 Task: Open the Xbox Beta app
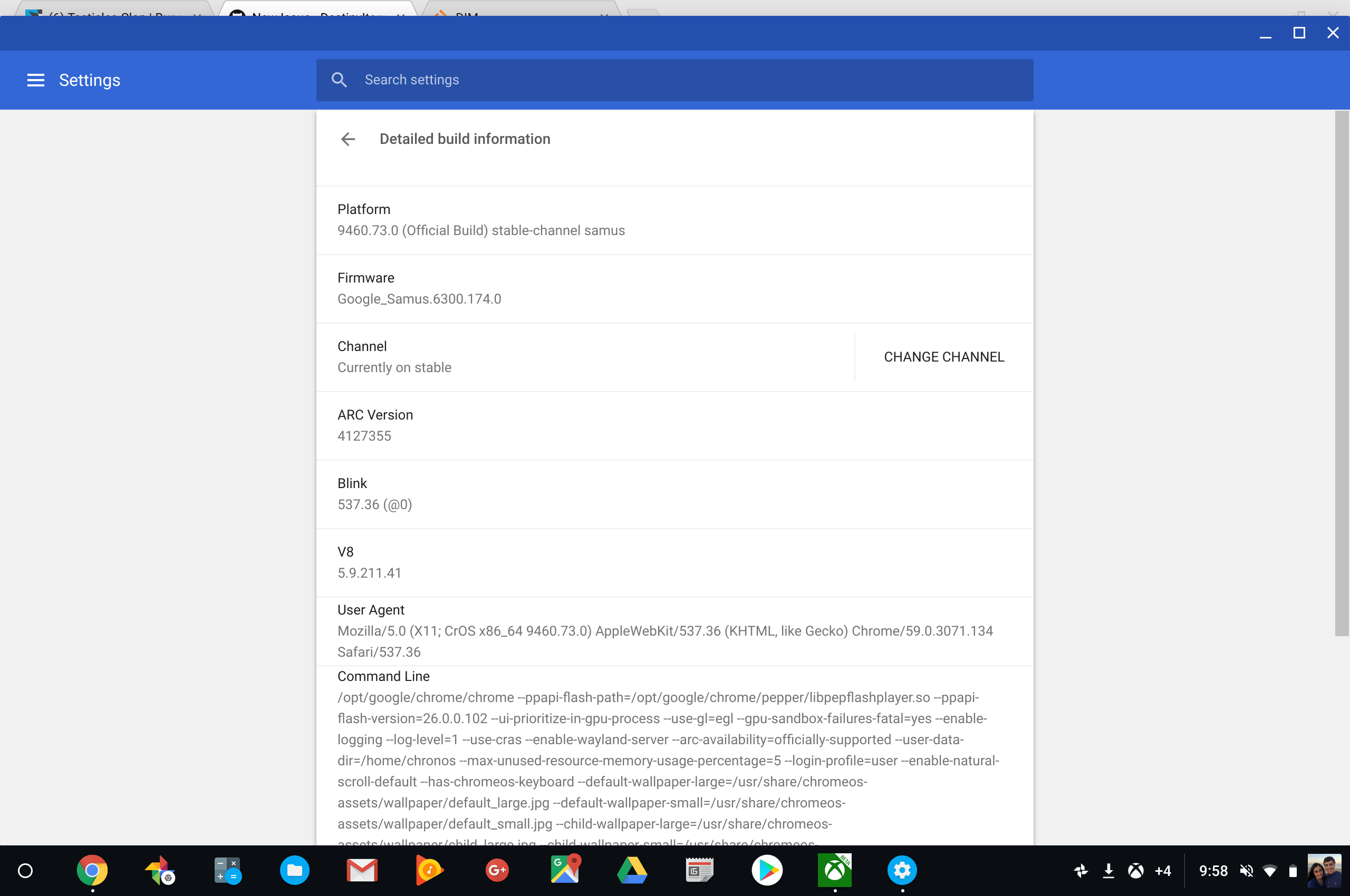click(834, 870)
